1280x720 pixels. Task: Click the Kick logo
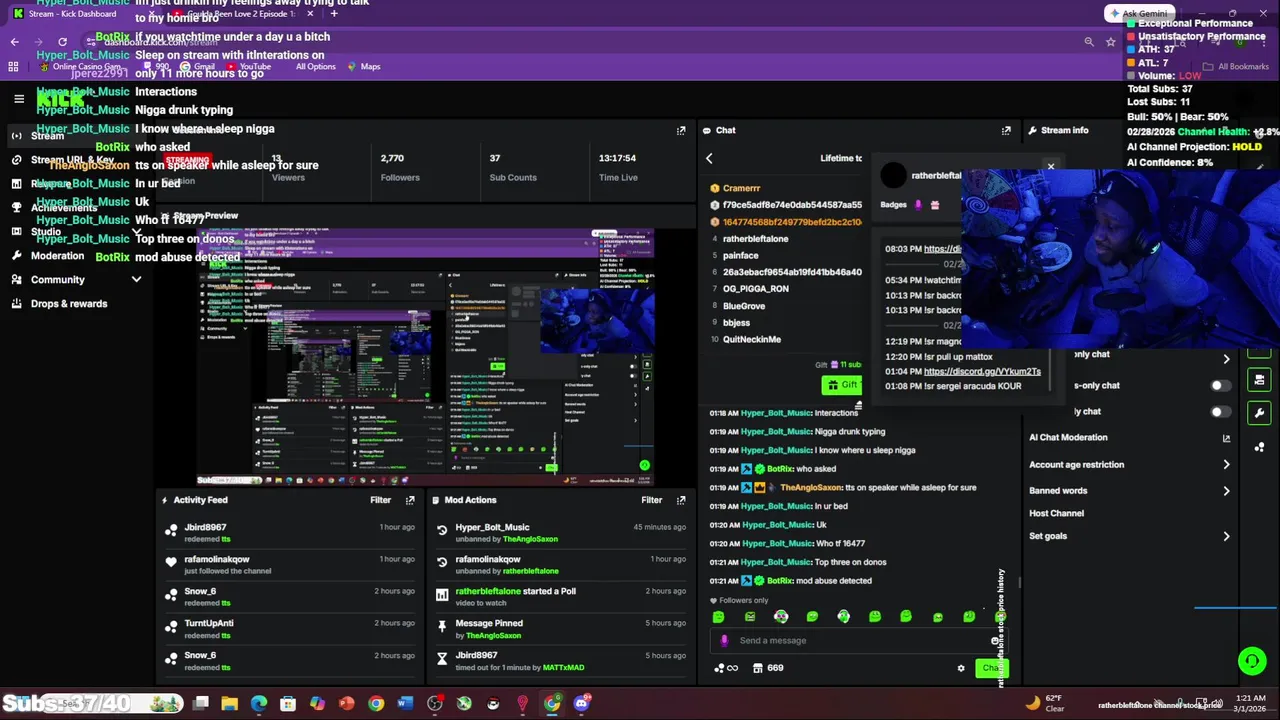click(60, 98)
